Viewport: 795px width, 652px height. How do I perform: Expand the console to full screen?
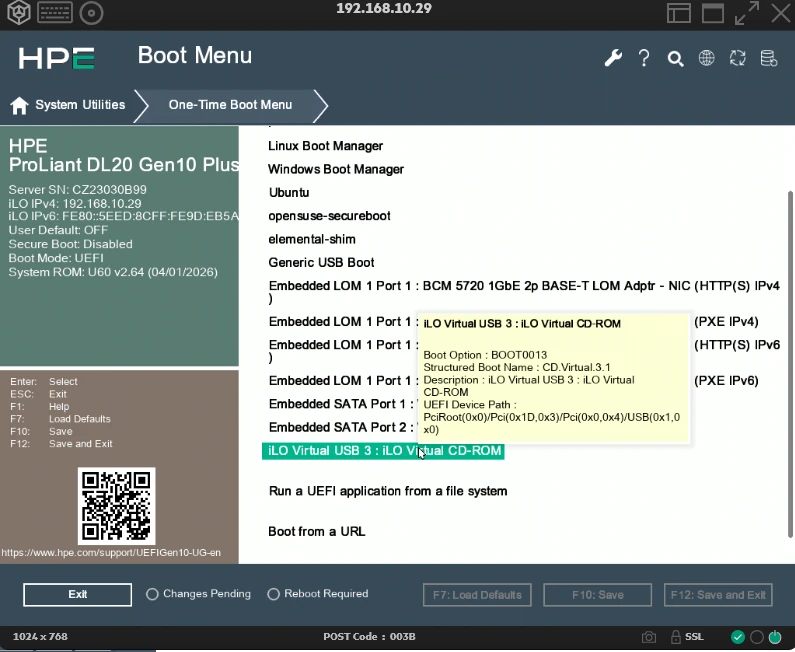tap(747, 13)
